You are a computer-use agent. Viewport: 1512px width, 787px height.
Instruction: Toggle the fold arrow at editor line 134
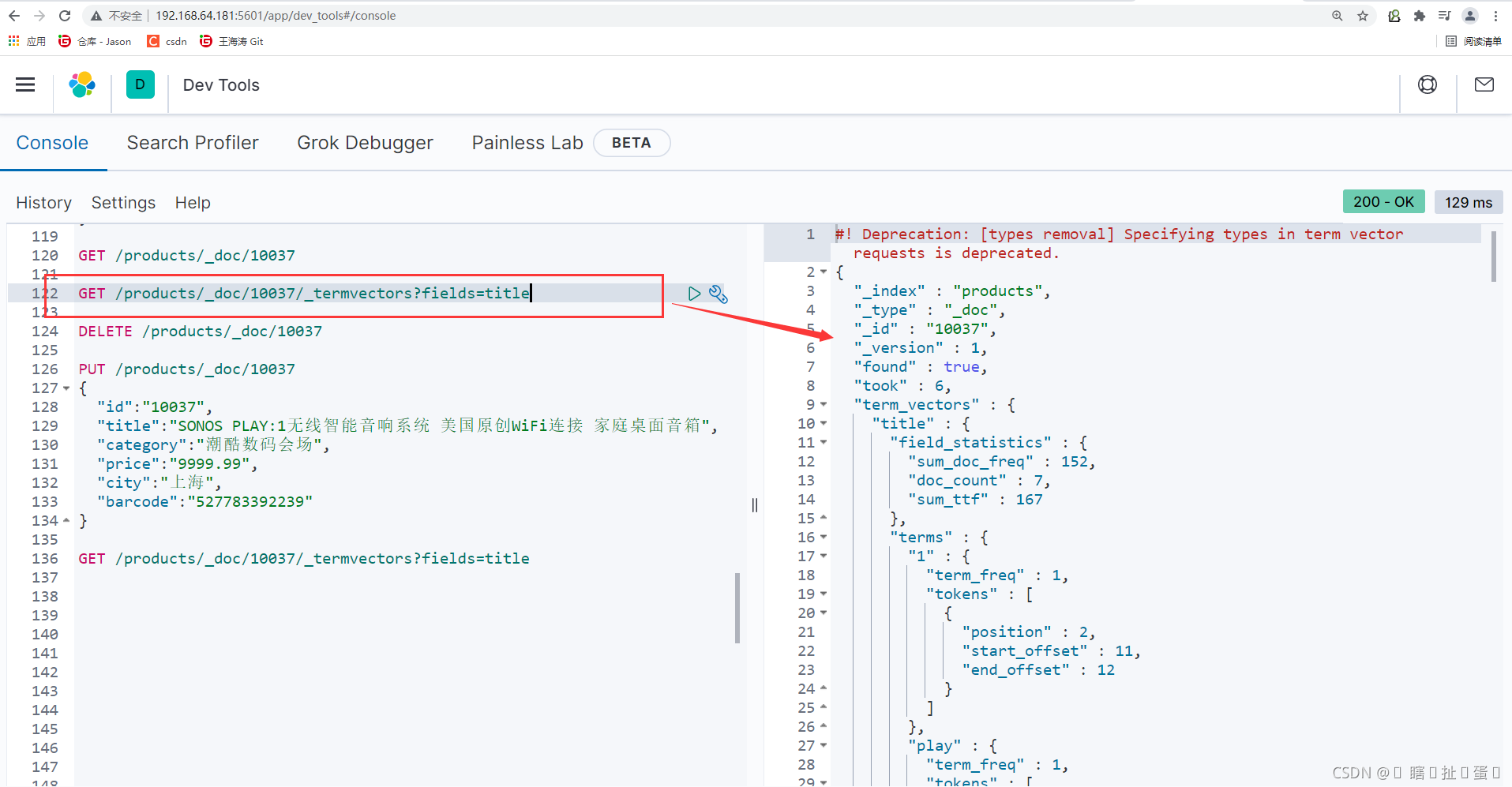tap(66, 521)
